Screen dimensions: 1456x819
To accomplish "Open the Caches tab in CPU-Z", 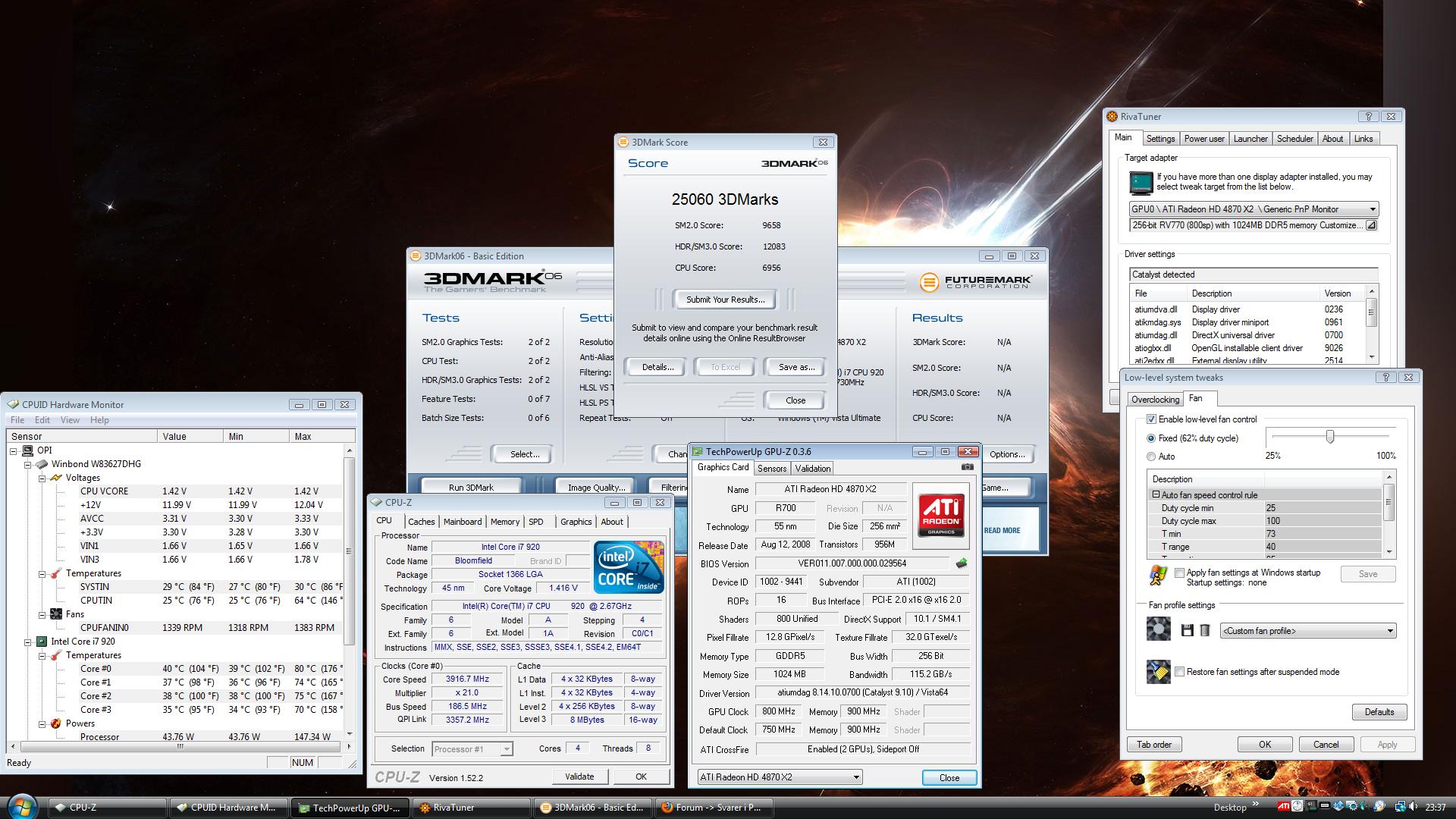I will (x=422, y=522).
